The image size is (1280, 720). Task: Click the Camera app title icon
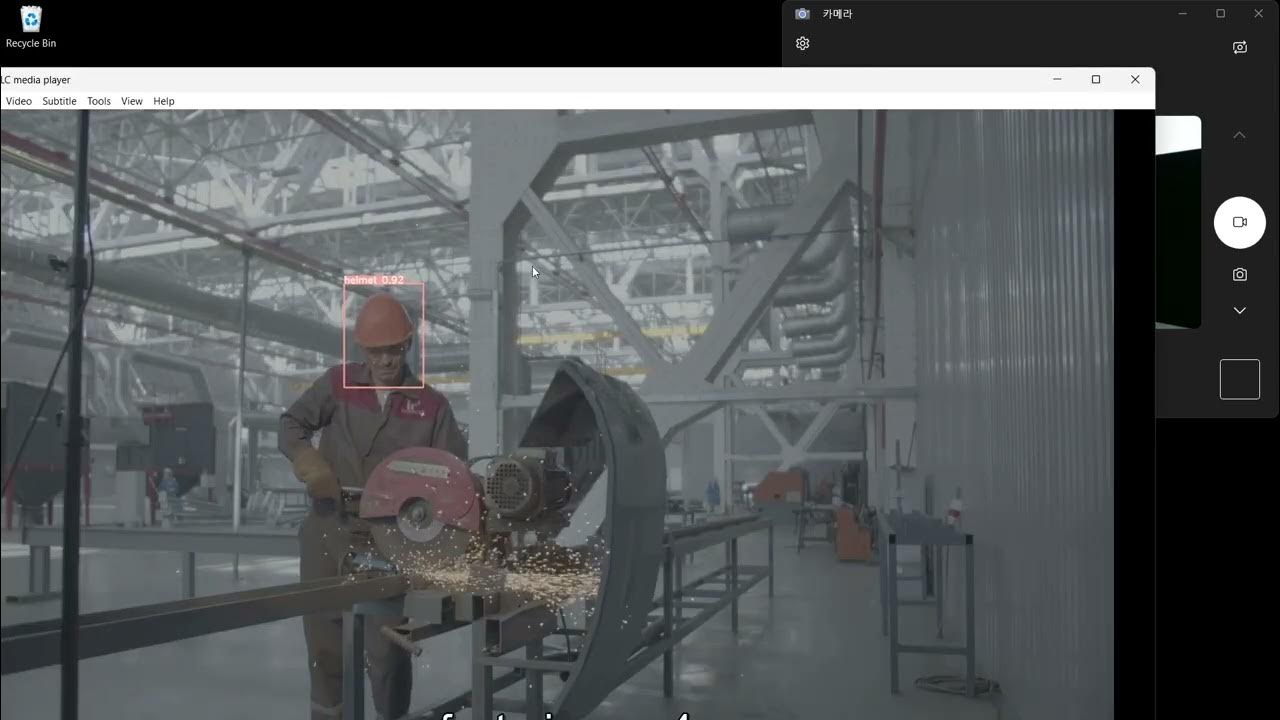coord(802,14)
